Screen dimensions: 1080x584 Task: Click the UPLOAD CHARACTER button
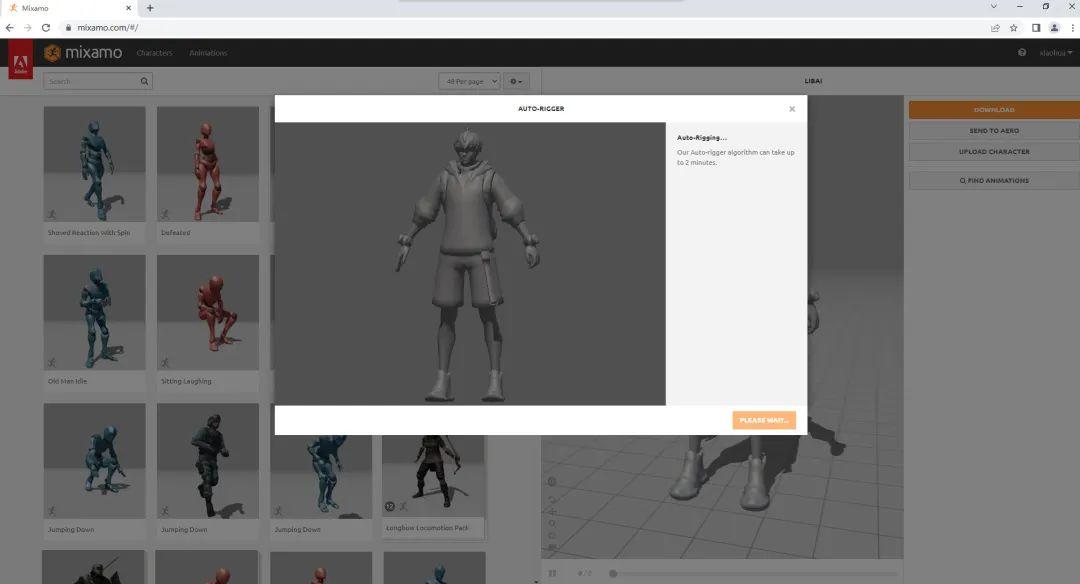pyautogui.click(x=994, y=151)
